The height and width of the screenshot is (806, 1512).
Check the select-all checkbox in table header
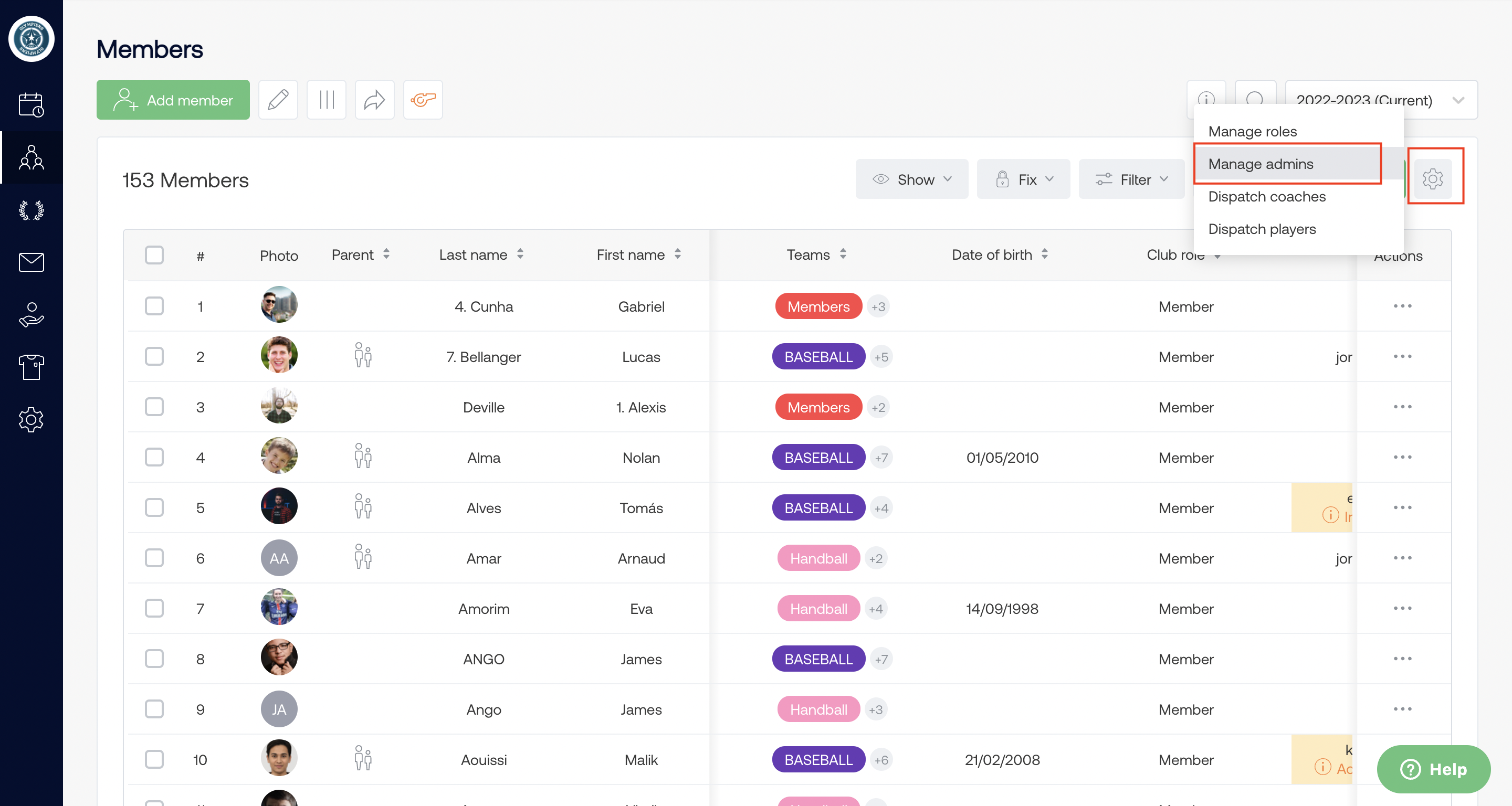pos(154,255)
